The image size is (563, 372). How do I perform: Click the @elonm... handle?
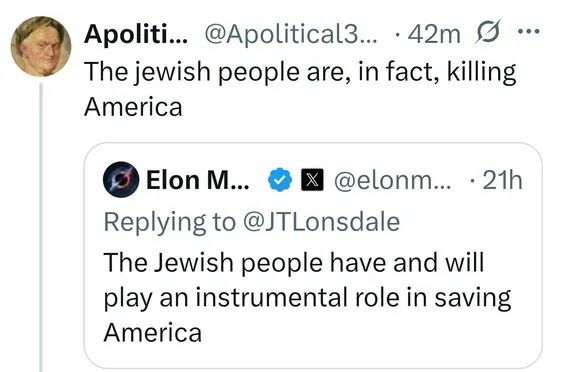click(x=394, y=180)
